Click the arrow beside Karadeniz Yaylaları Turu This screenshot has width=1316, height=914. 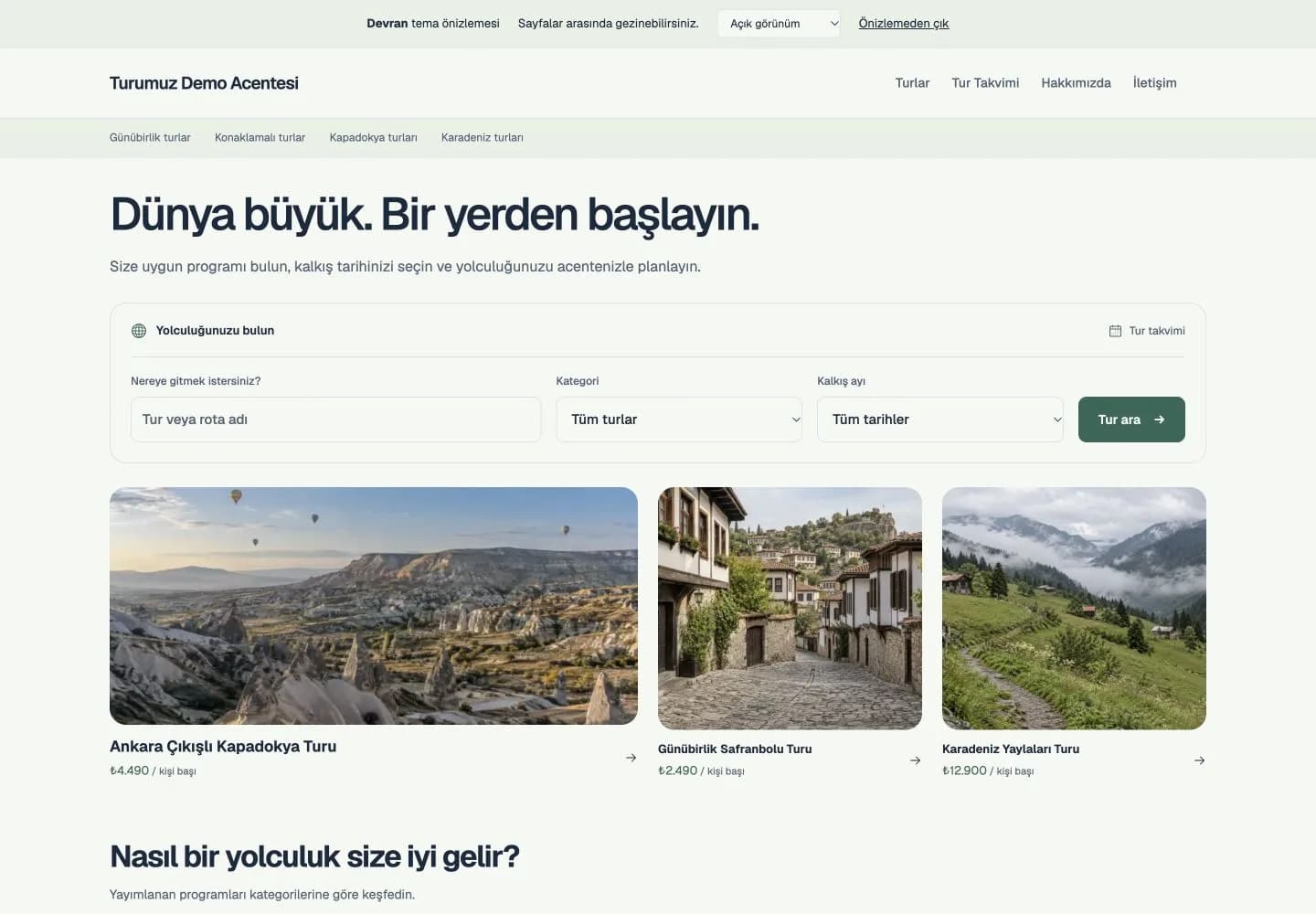(1199, 760)
